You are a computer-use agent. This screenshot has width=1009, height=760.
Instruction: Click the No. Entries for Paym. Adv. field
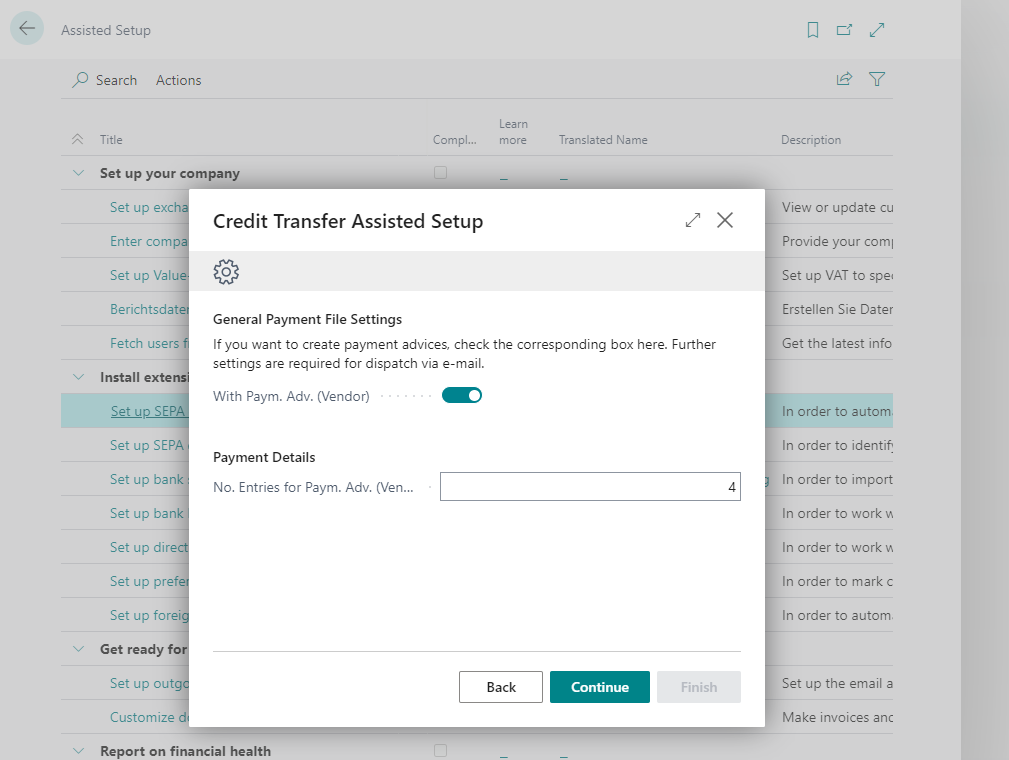pos(590,486)
